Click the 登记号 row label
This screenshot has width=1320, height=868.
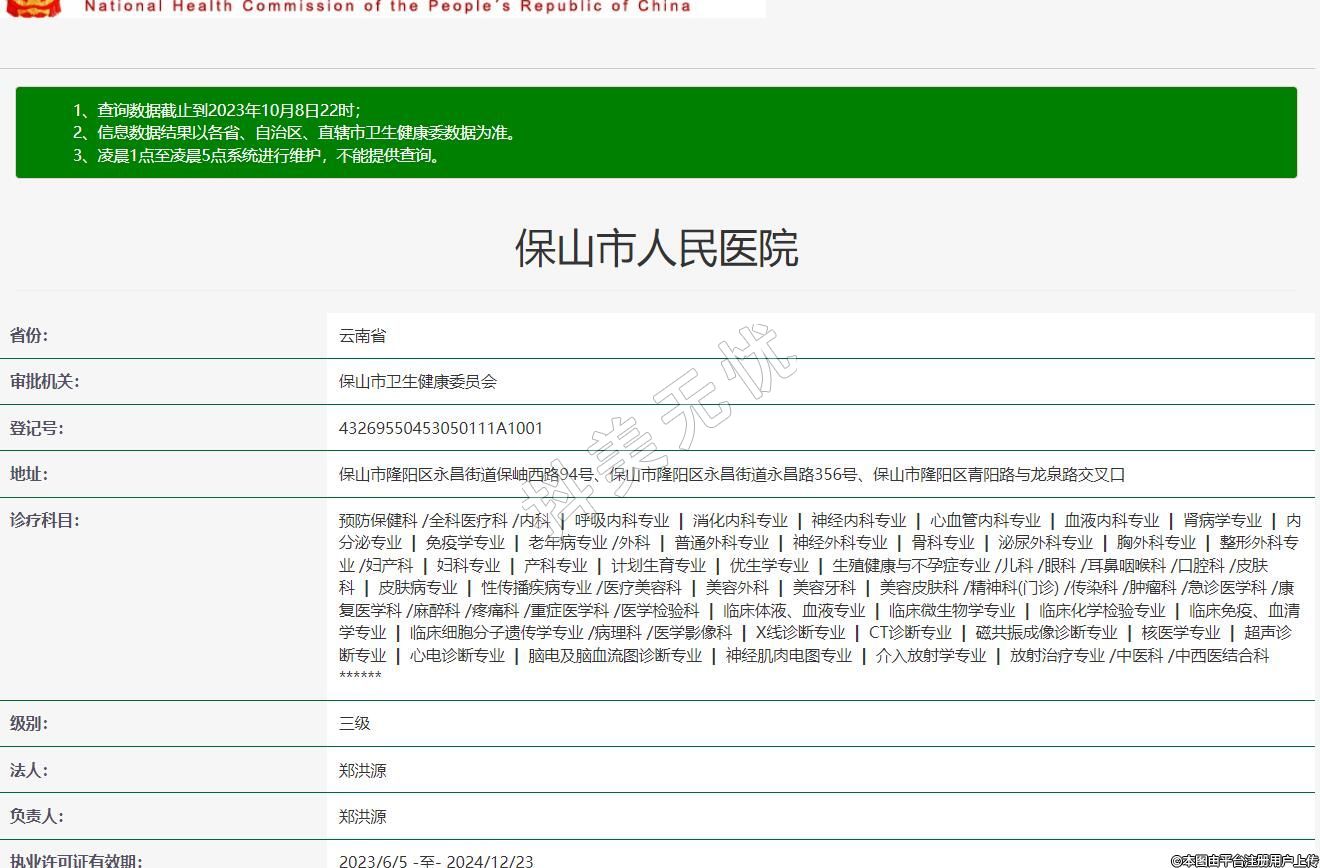[36, 428]
